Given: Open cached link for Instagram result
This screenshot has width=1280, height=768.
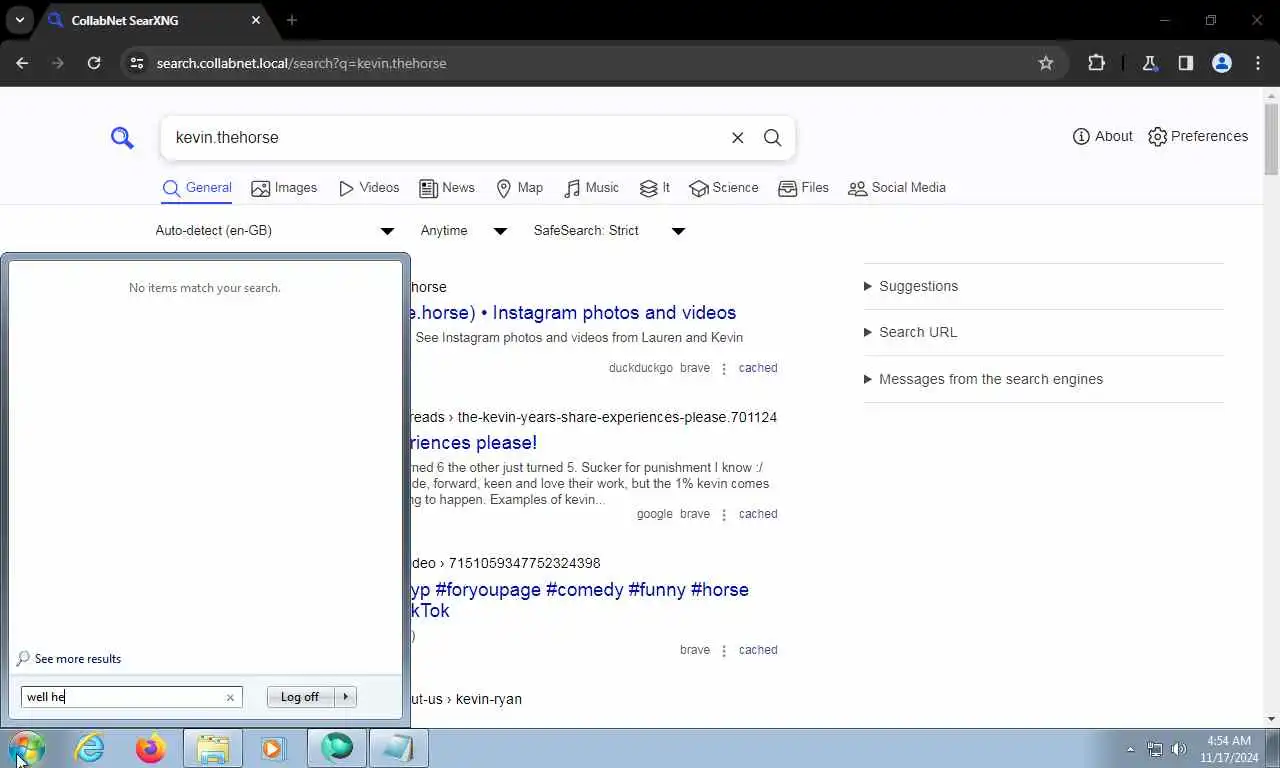Looking at the screenshot, I should click(758, 368).
